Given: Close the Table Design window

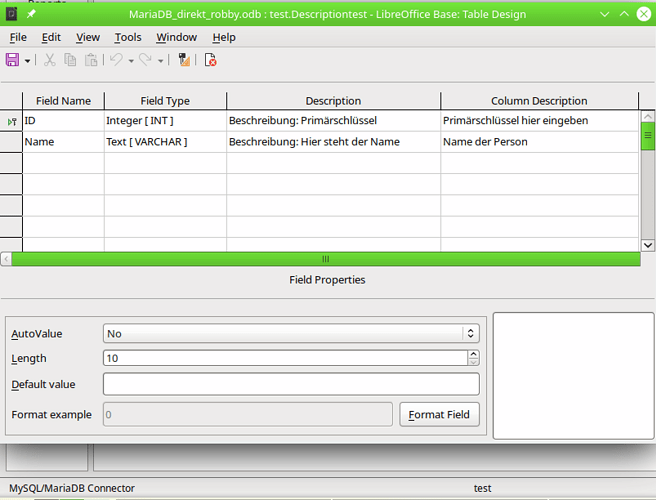Looking at the screenshot, I should pyautogui.click(x=644, y=14).
